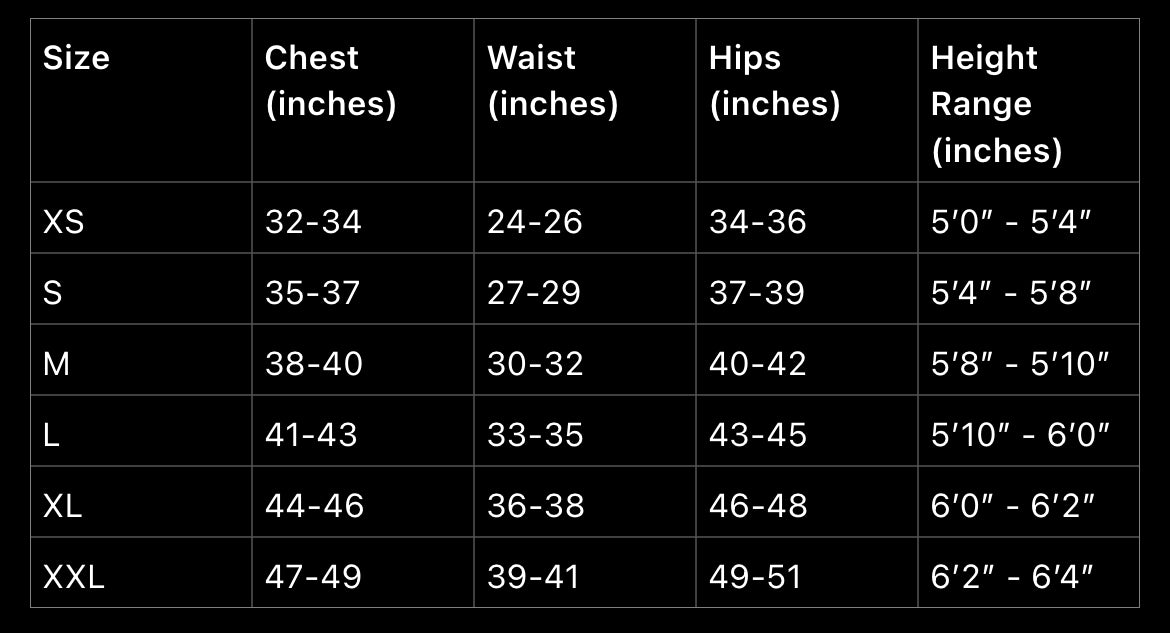This screenshot has width=1170, height=633.
Task: Select the XS size row label
Action: tap(63, 221)
